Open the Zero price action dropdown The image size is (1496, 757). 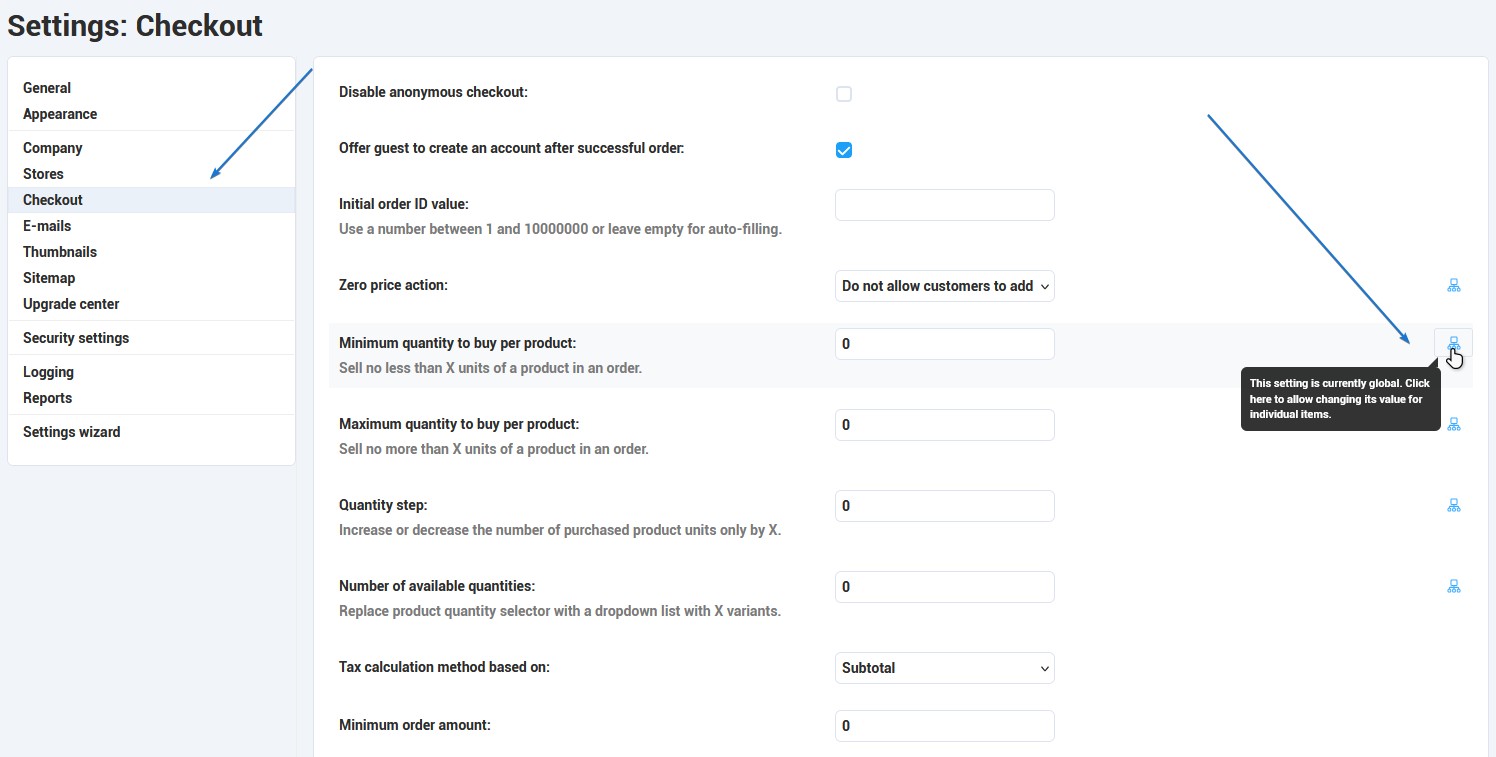click(945, 286)
